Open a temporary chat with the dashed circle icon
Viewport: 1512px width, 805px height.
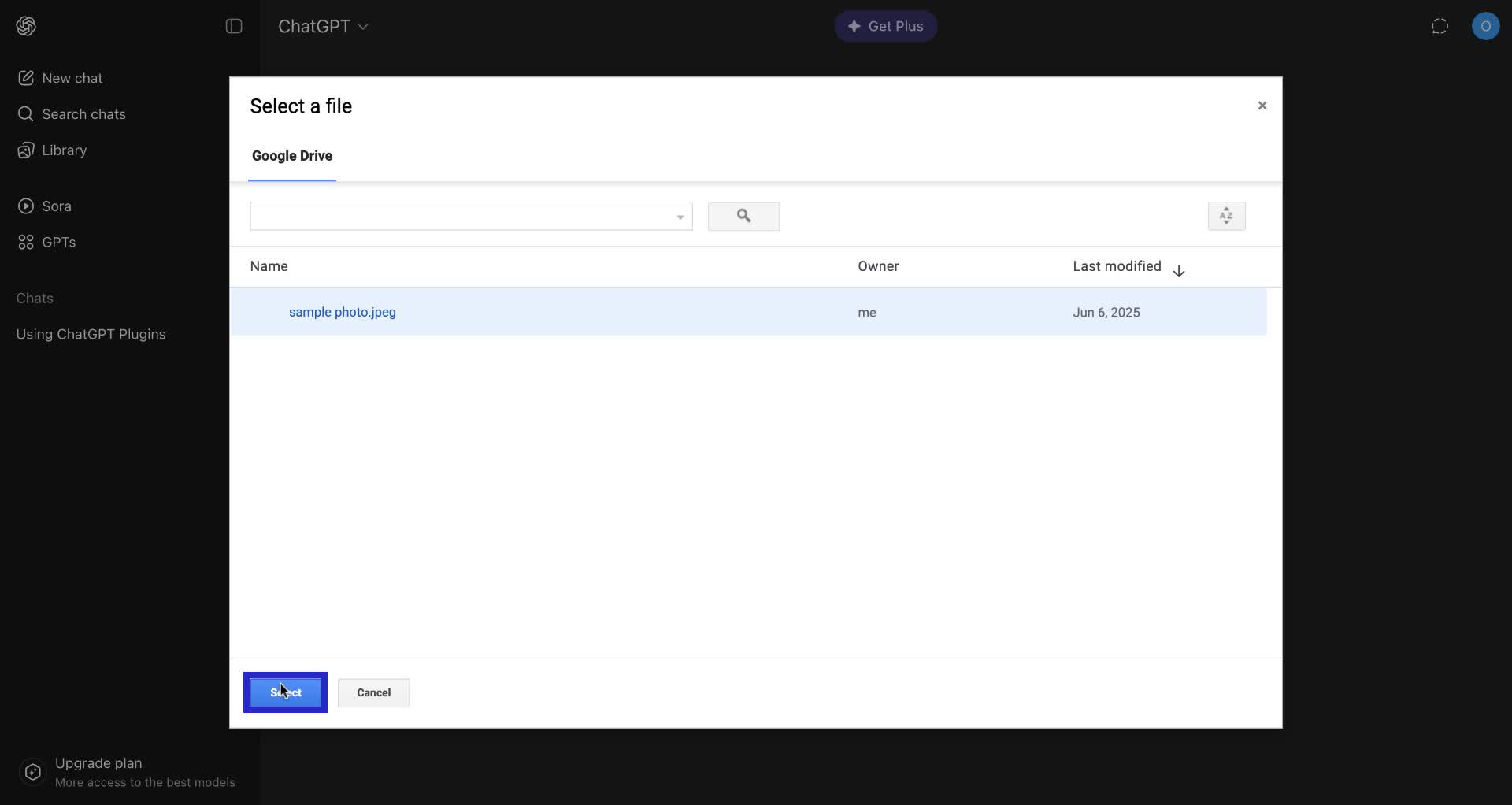coord(1440,26)
